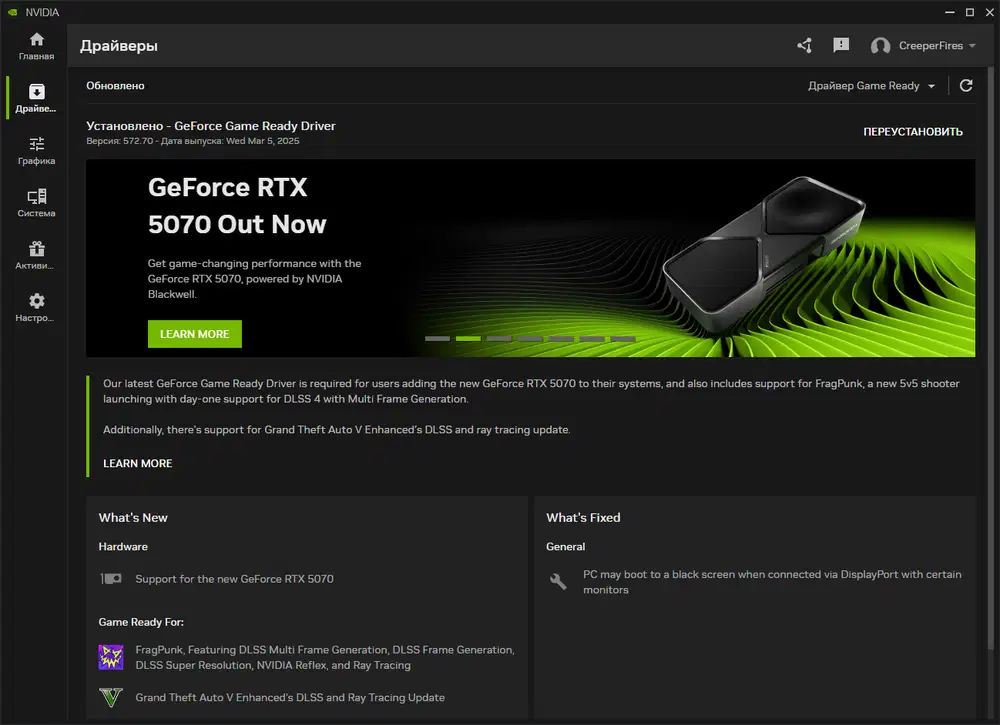Open the Графика sliders icon

(x=36, y=144)
